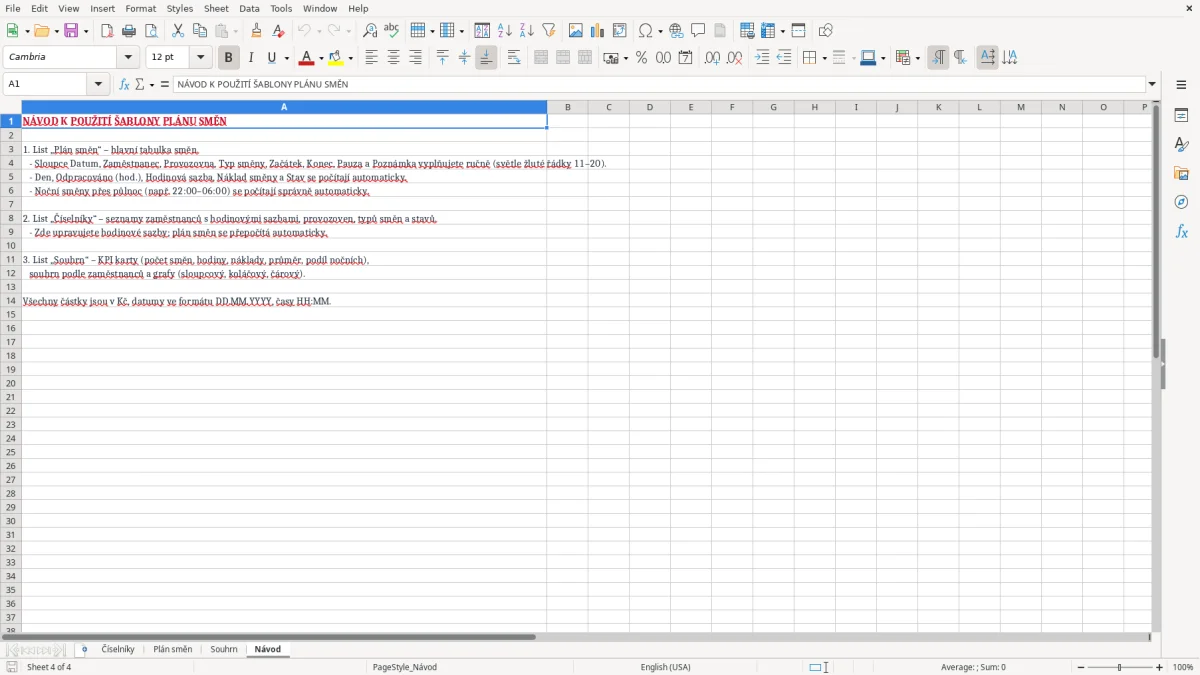1200x675 pixels.
Task: Expand the font size dropdown
Action: pos(200,58)
